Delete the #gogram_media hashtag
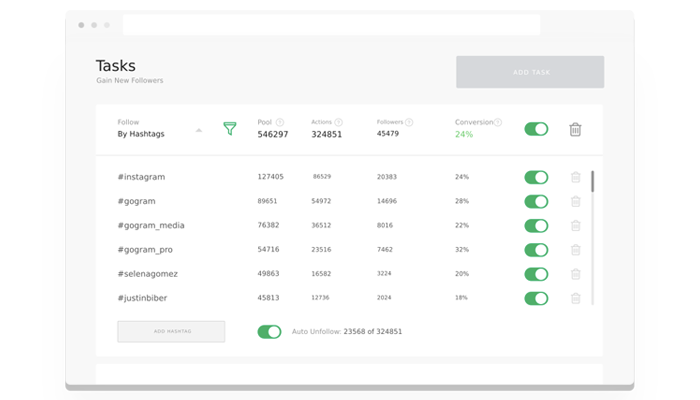This screenshot has width=700, height=400. [575, 225]
